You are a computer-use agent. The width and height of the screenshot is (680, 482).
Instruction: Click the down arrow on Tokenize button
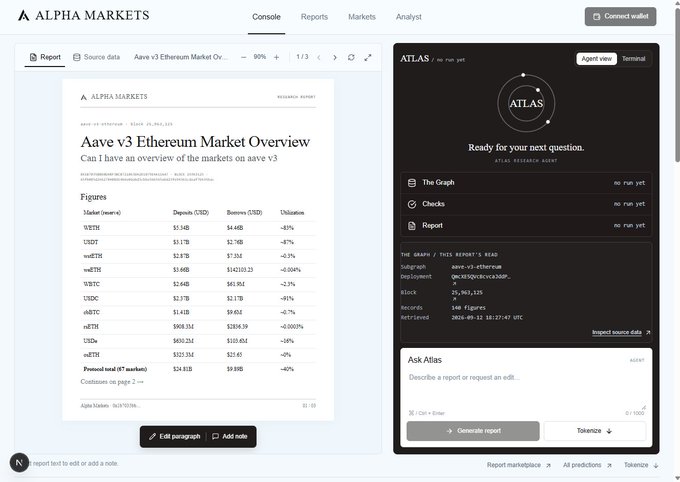coord(609,431)
